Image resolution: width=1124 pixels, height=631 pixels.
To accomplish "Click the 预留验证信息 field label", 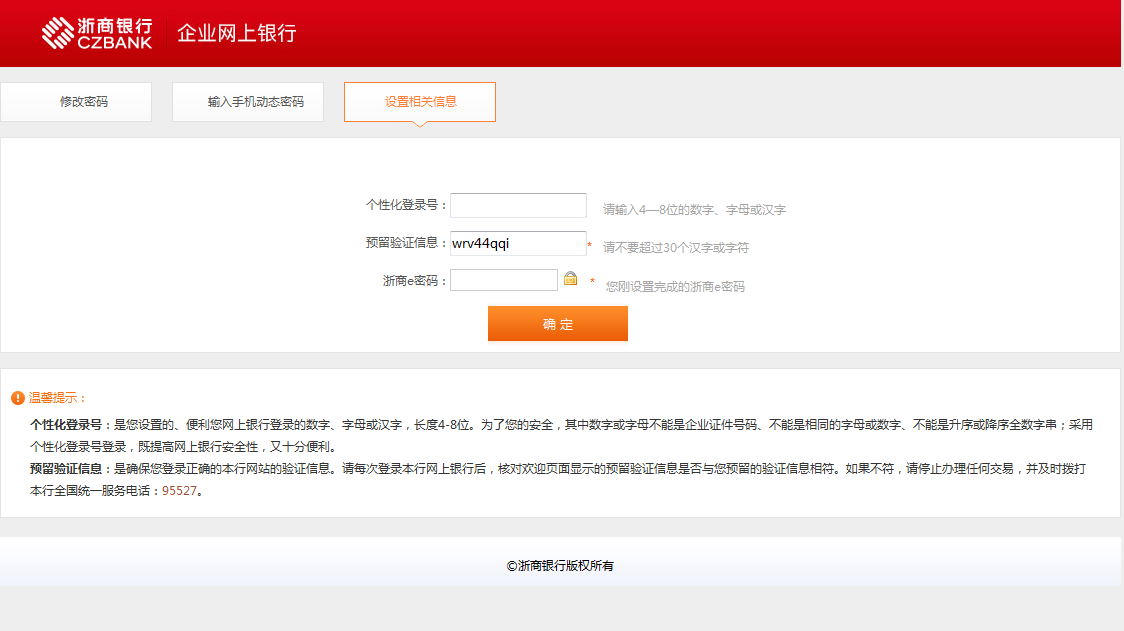I will pos(404,243).
